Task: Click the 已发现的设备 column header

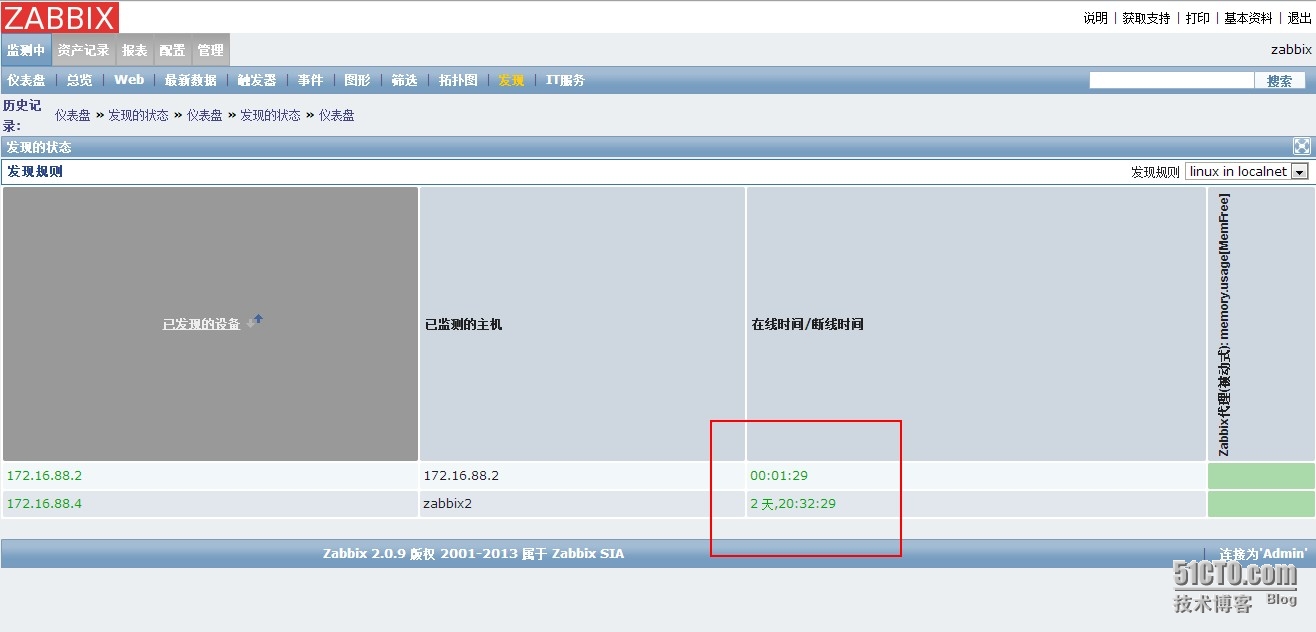Action: [x=210, y=324]
